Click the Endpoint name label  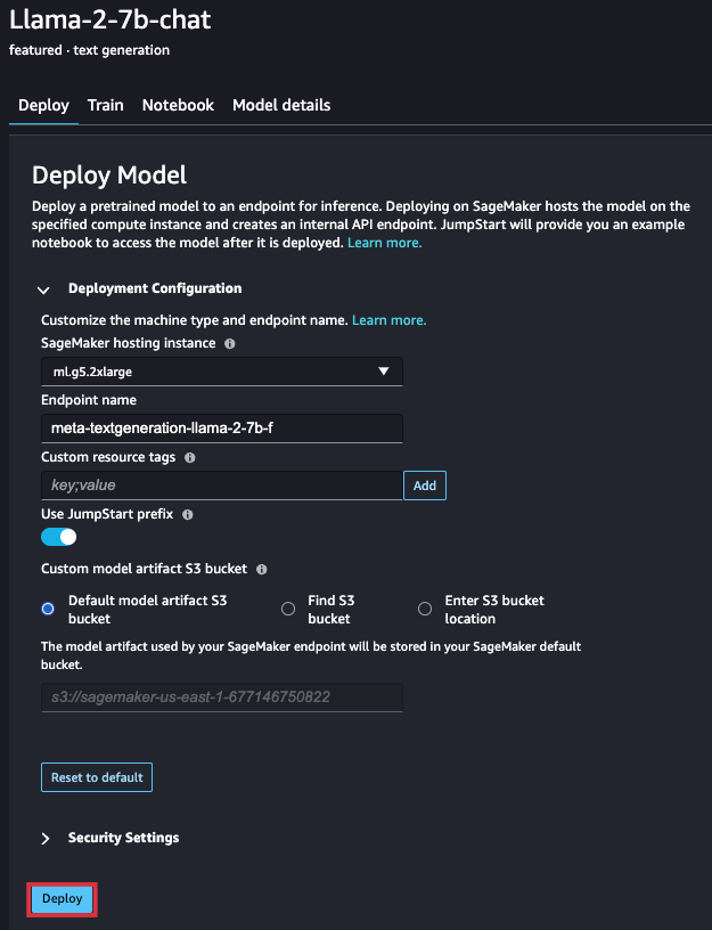(88, 400)
